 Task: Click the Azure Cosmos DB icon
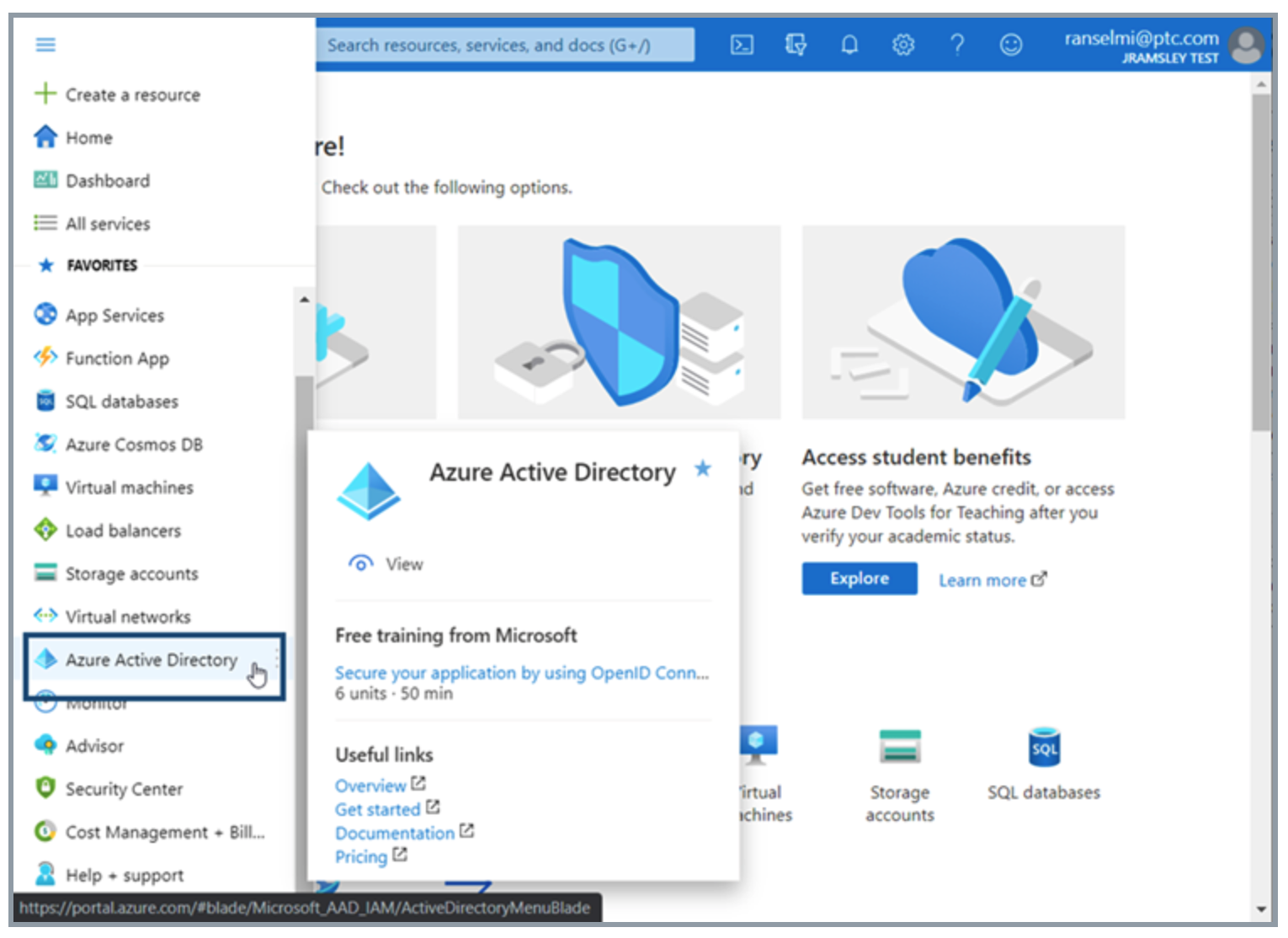[x=45, y=443]
